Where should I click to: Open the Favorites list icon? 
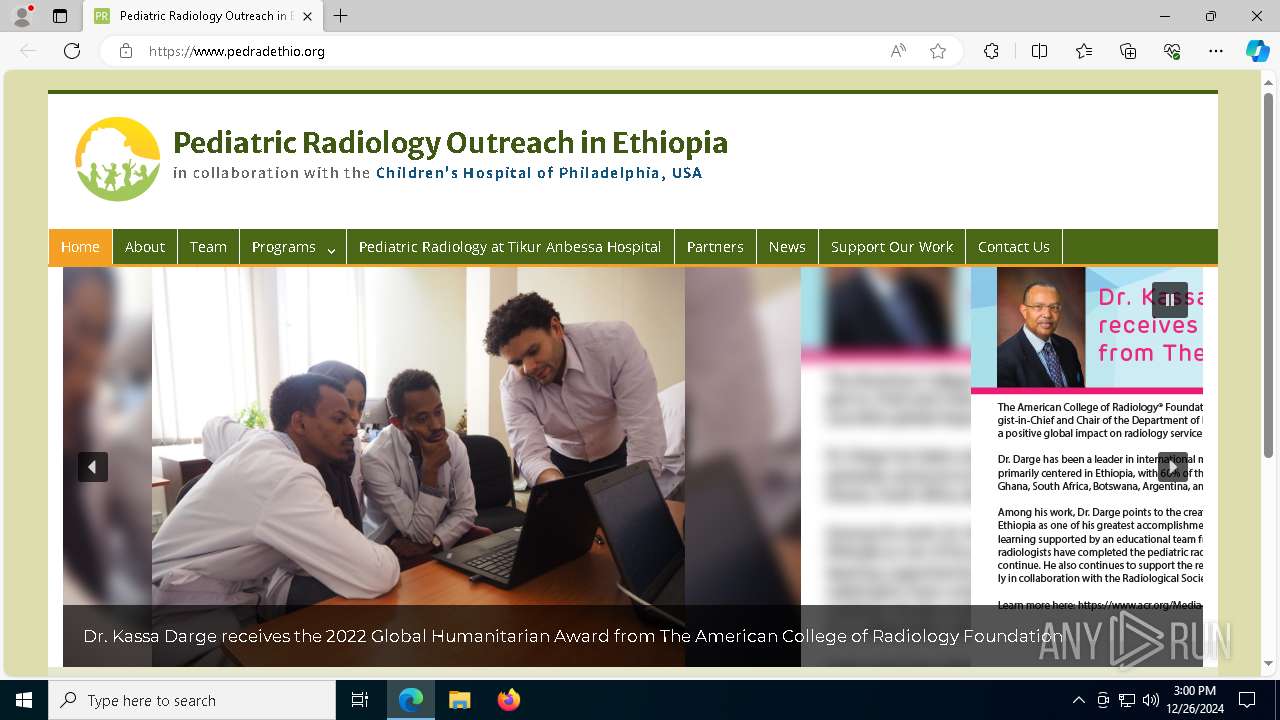1084,51
